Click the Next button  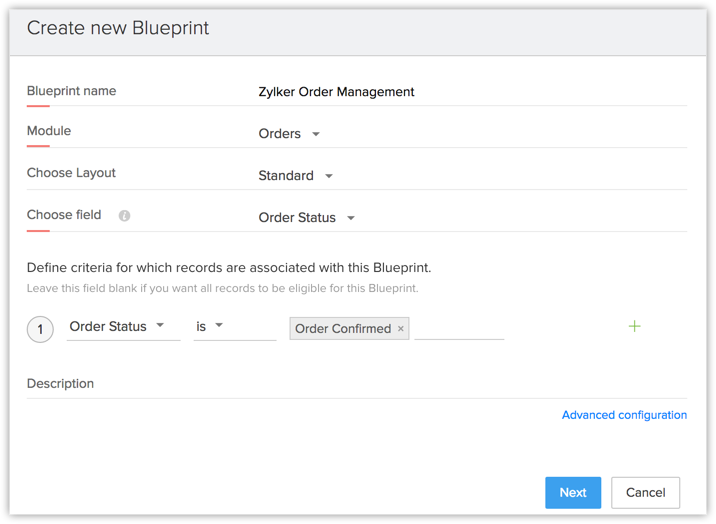coord(573,492)
